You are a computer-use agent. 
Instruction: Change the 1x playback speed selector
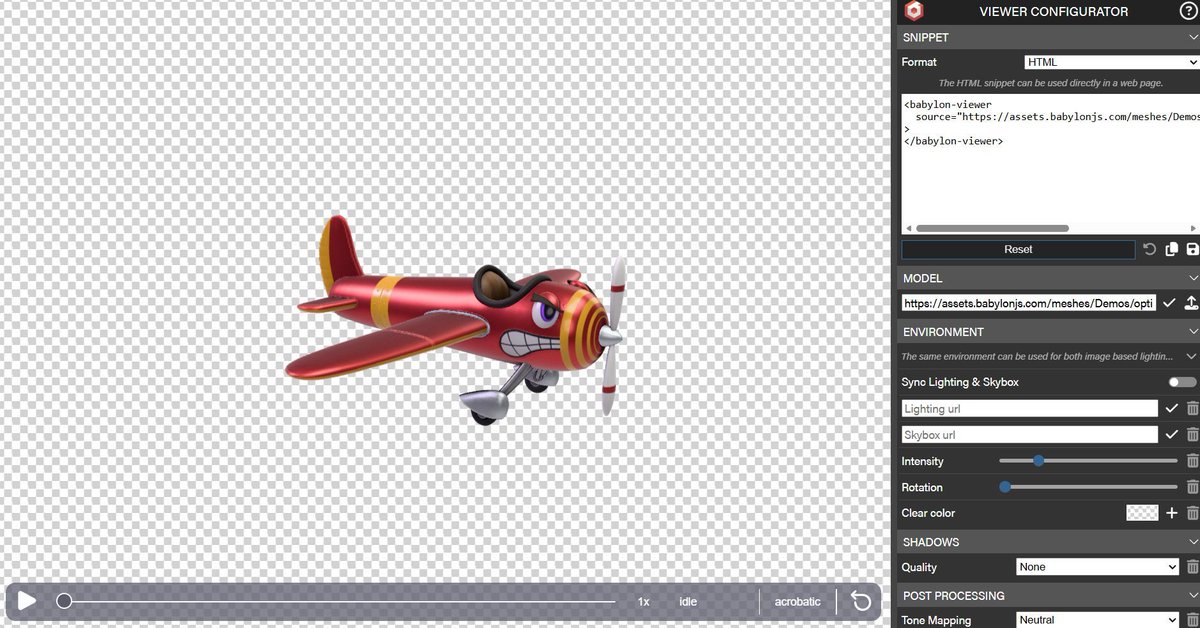coord(644,602)
